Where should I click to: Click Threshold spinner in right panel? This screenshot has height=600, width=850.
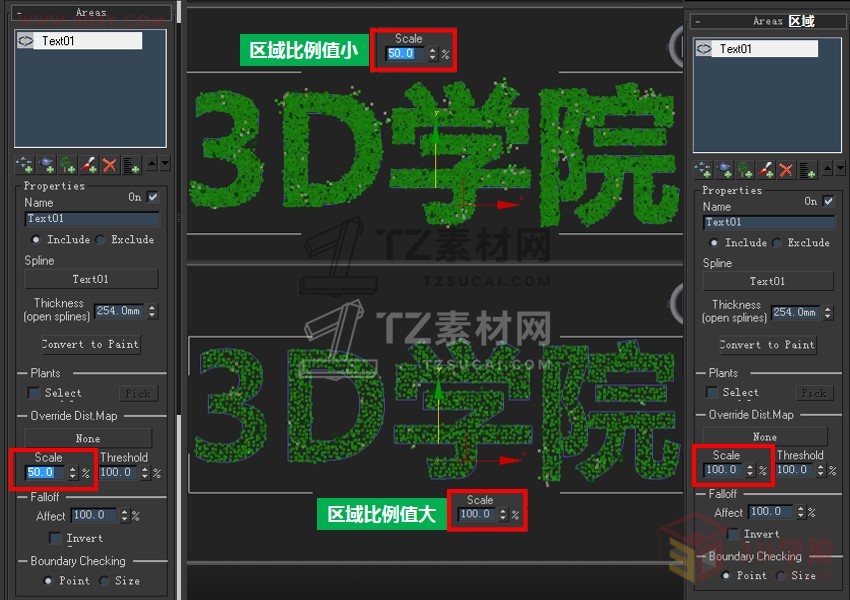(x=821, y=470)
